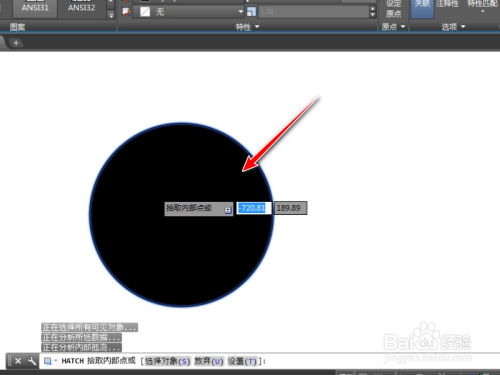The image size is (500, 375).
Task: Close the command line with X
Action: coord(18,361)
